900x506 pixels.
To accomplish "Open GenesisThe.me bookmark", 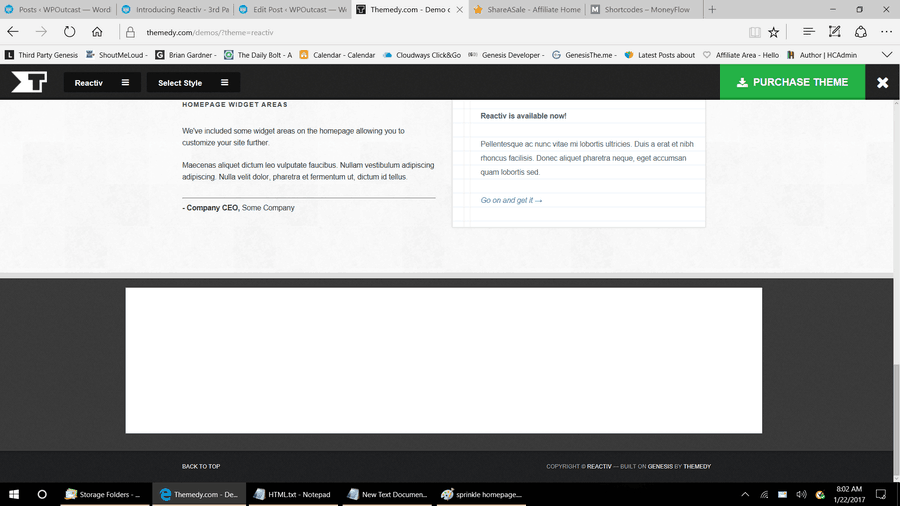I will click(x=584, y=55).
